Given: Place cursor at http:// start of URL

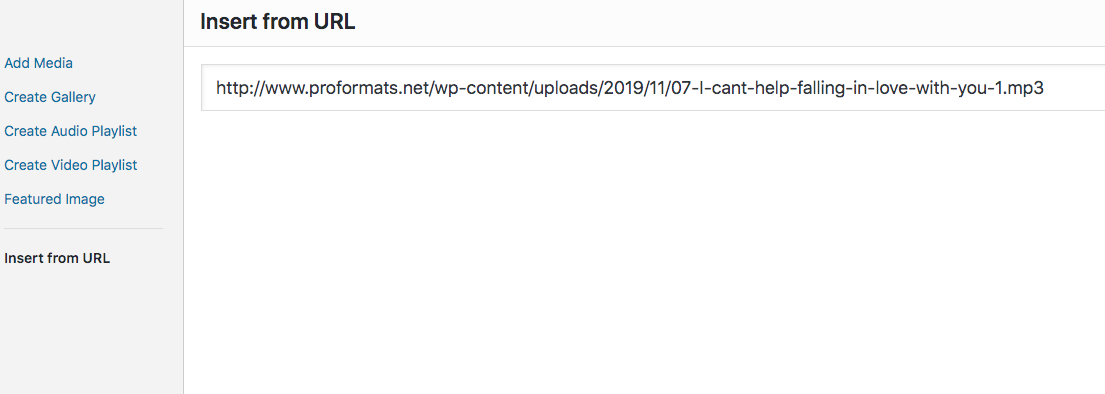Looking at the screenshot, I should (x=242, y=88).
